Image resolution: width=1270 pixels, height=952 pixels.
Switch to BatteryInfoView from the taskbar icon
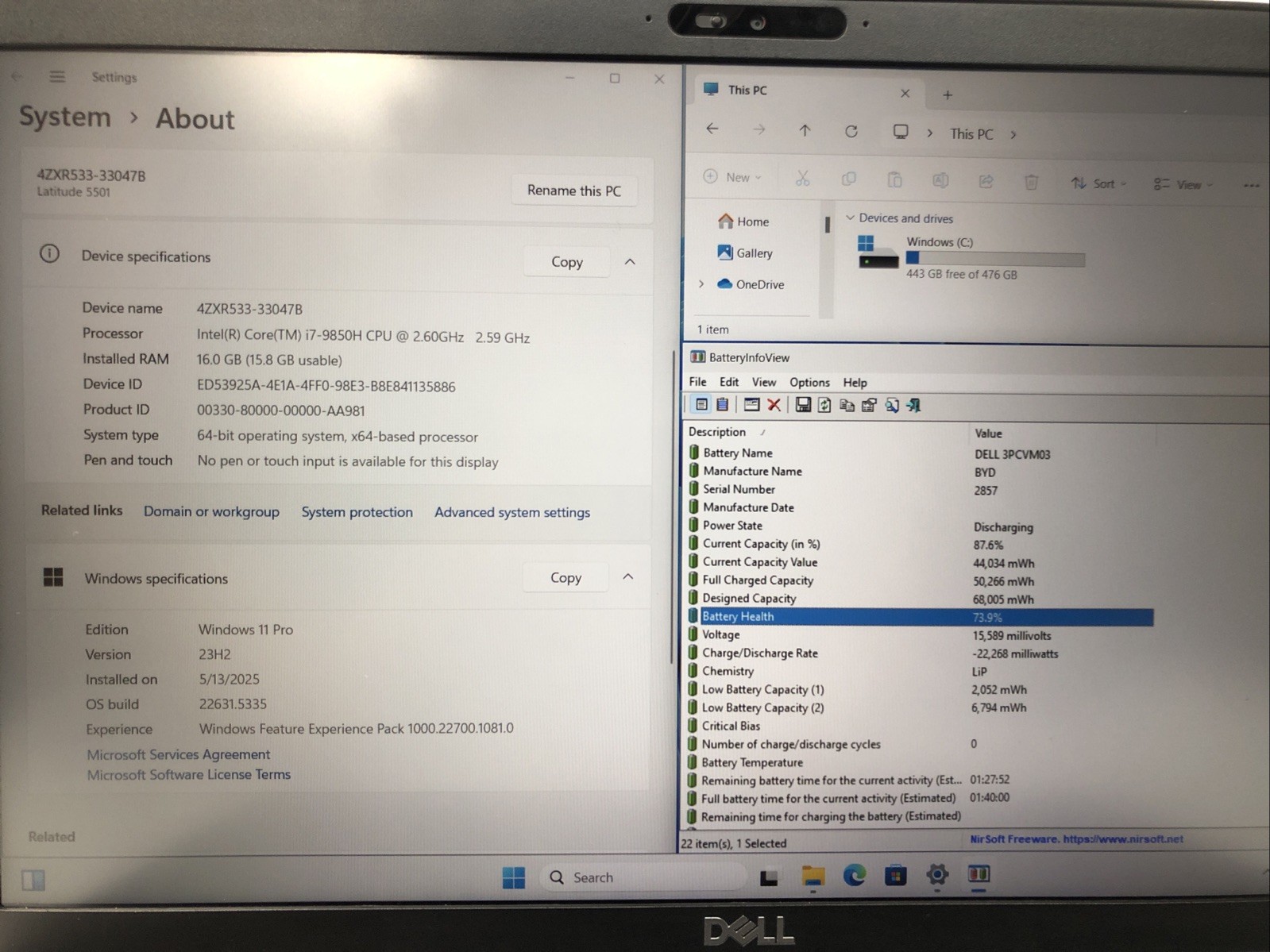[979, 874]
